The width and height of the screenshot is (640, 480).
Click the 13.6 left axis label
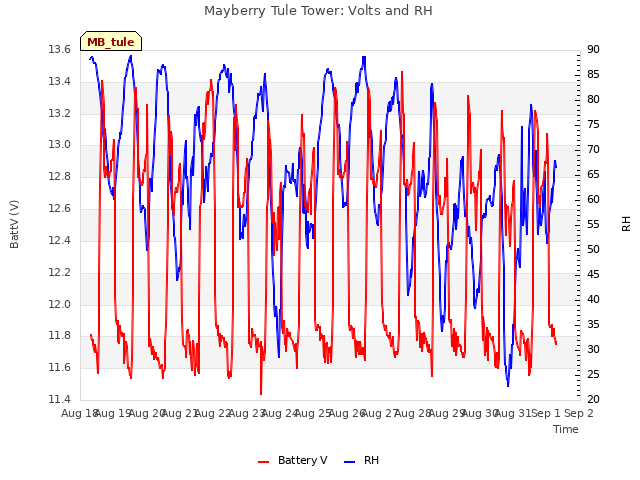(60, 50)
